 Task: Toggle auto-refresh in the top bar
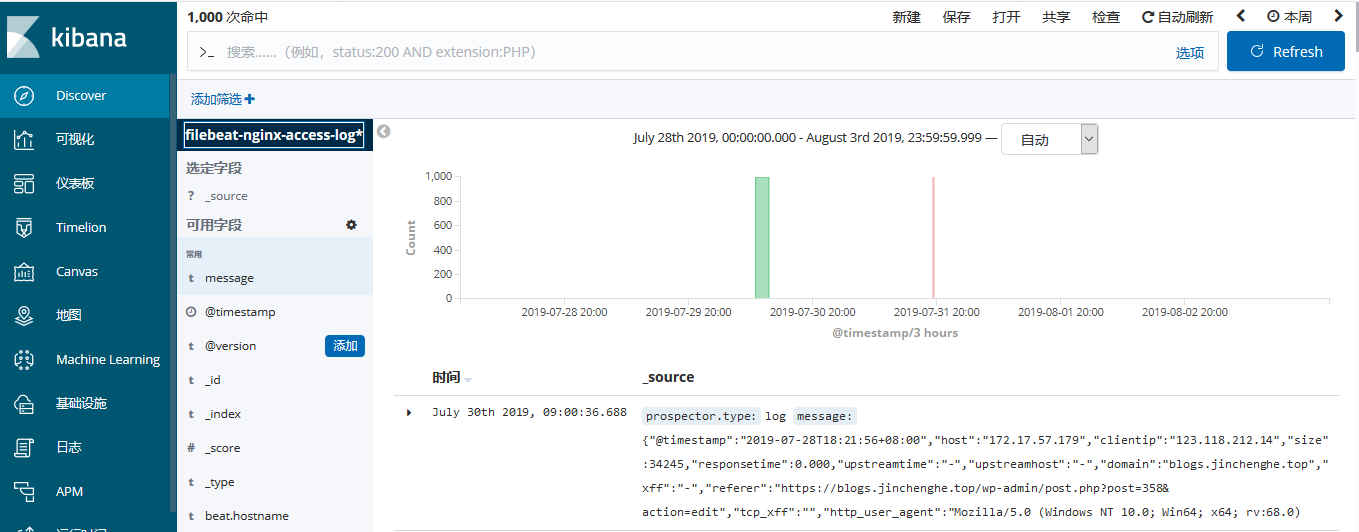[x=1177, y=17]
